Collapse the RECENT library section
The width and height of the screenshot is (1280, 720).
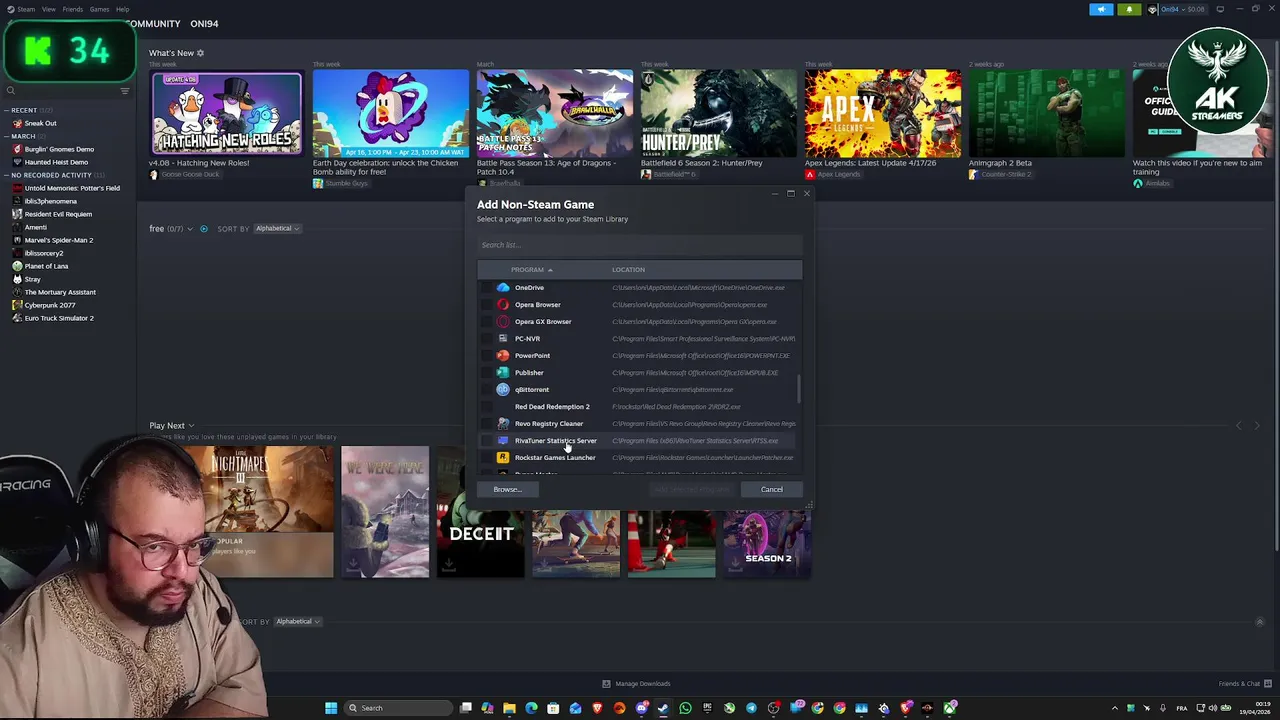pos(6,110)
